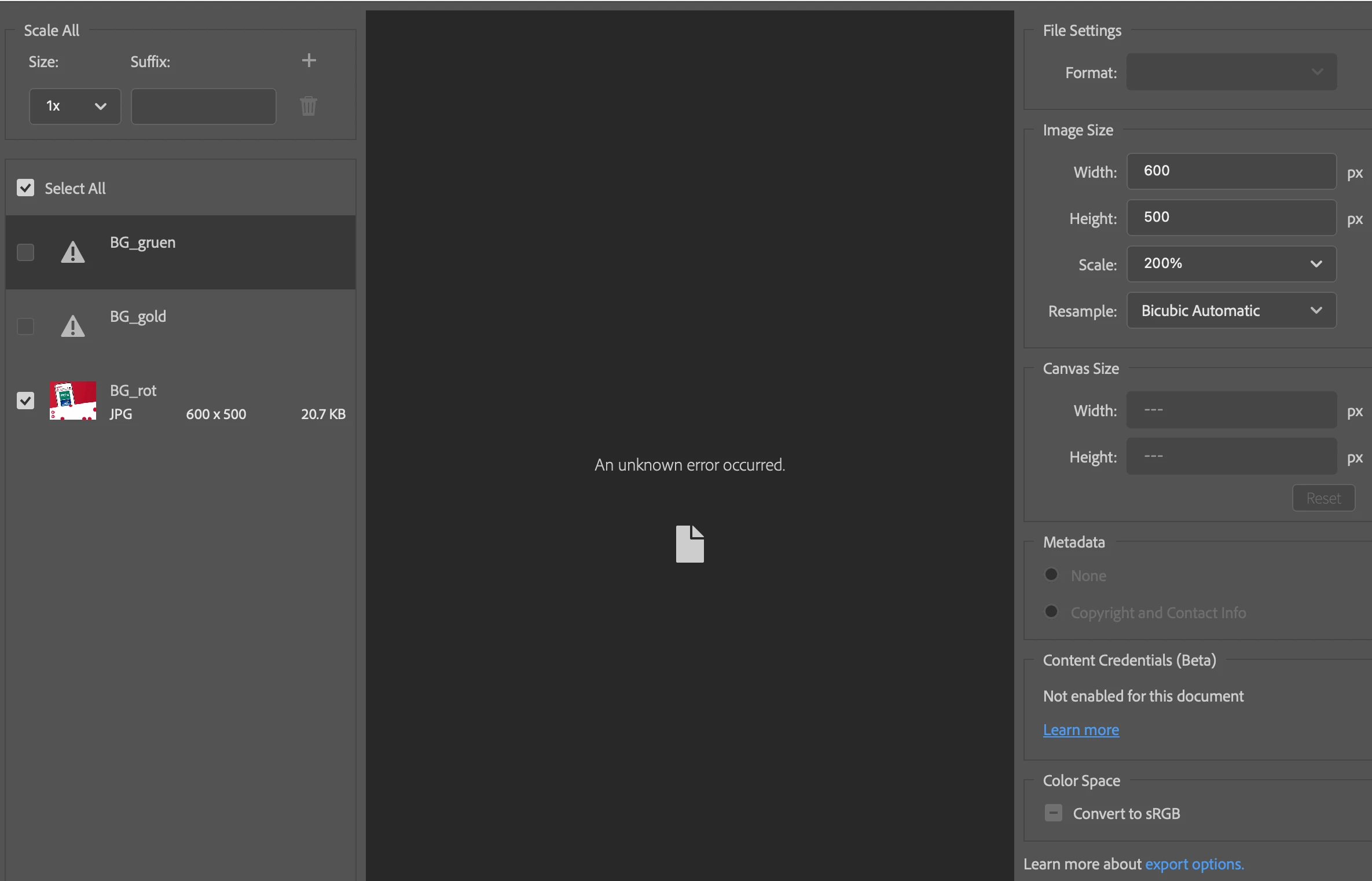Click warning icon next to BG_gold
Image resolution: width=1372 pixels, height=881 pixels.
click(x=73, y=326)
